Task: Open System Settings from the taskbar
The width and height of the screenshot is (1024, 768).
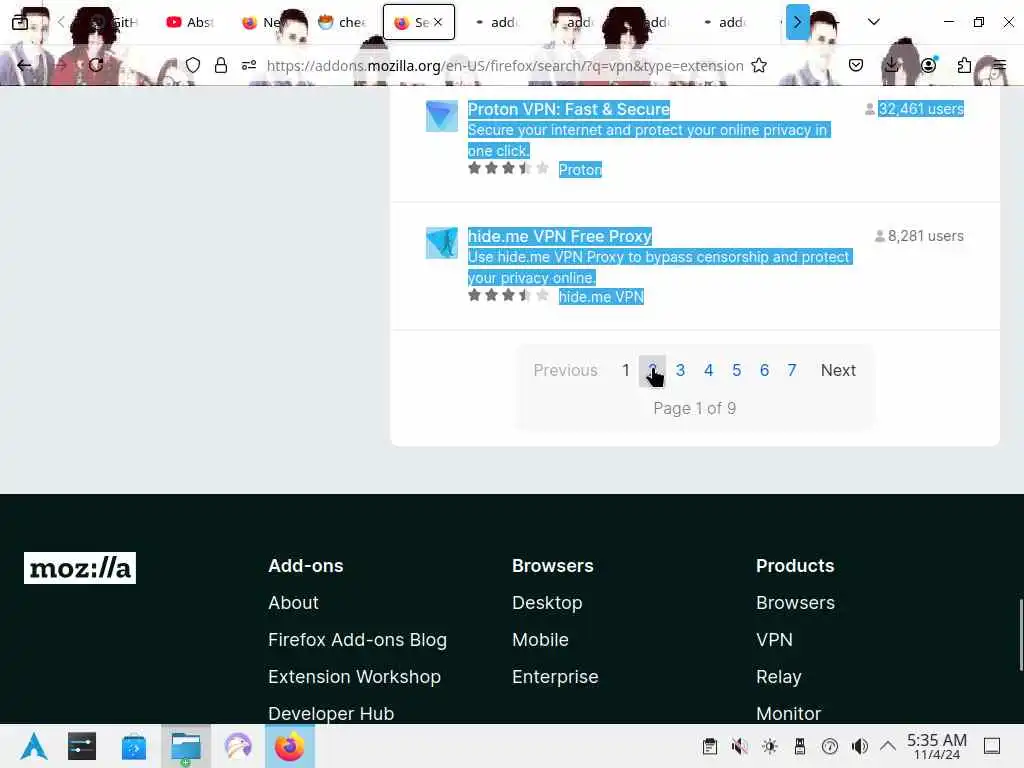Action: (82, 746)
